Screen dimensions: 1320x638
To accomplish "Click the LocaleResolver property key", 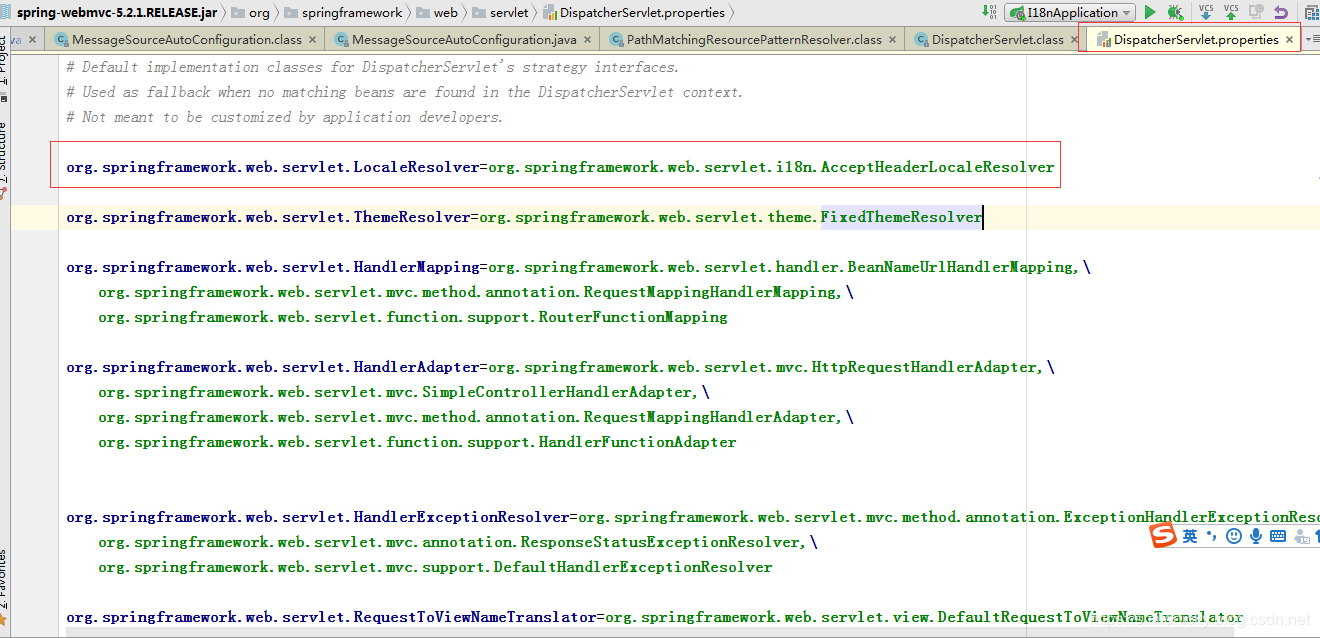I will click(273, 167).
